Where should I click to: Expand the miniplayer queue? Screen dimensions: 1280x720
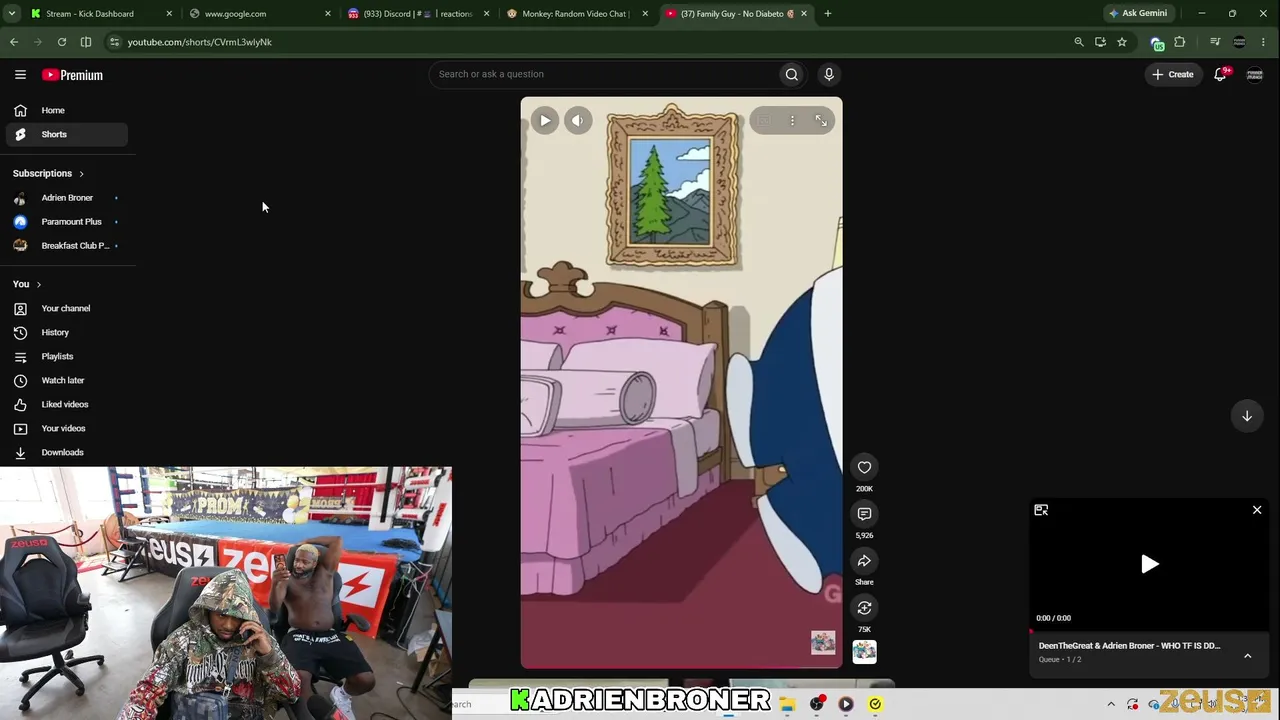point(1248,656)
